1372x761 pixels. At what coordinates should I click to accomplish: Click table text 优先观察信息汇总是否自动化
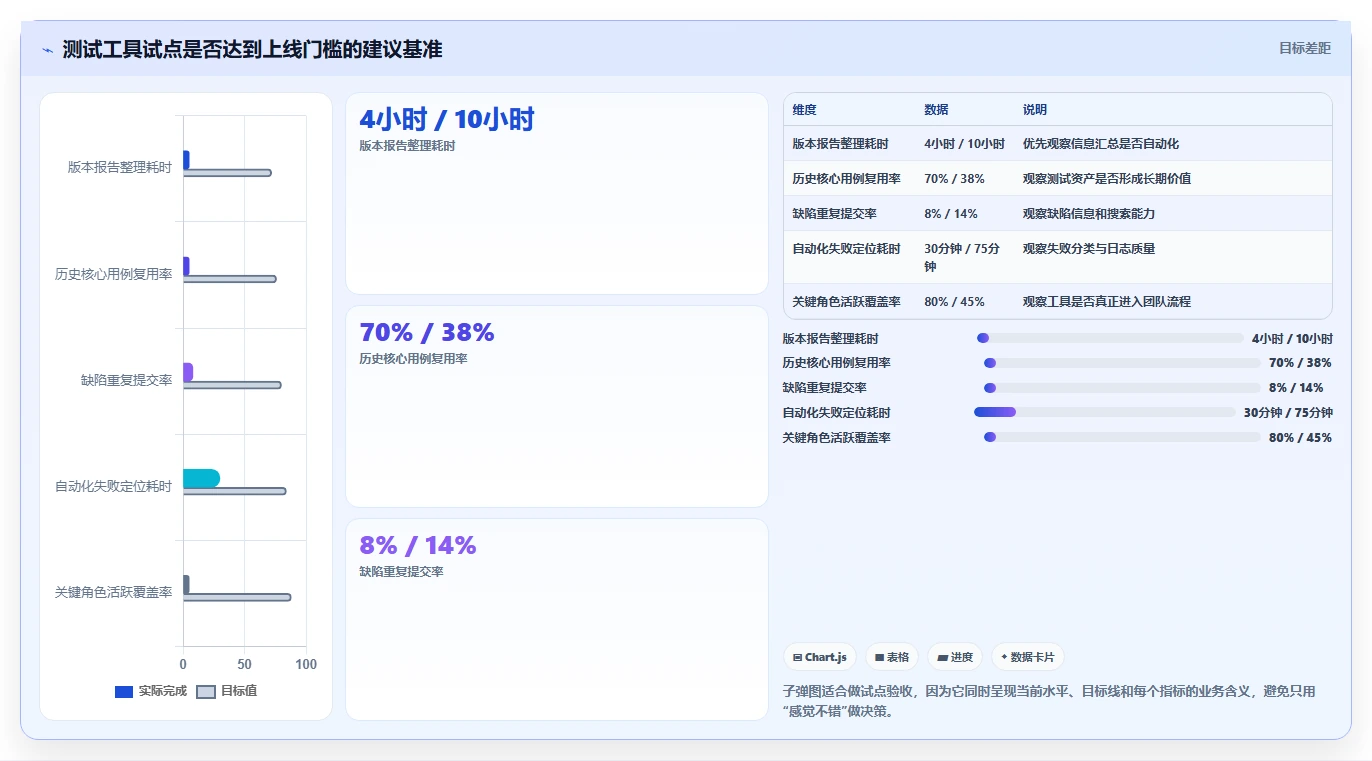tap(1101, 144)
